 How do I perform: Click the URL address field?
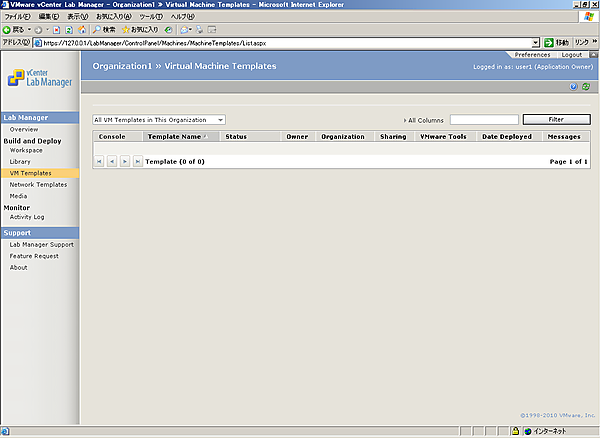(283, 43)
